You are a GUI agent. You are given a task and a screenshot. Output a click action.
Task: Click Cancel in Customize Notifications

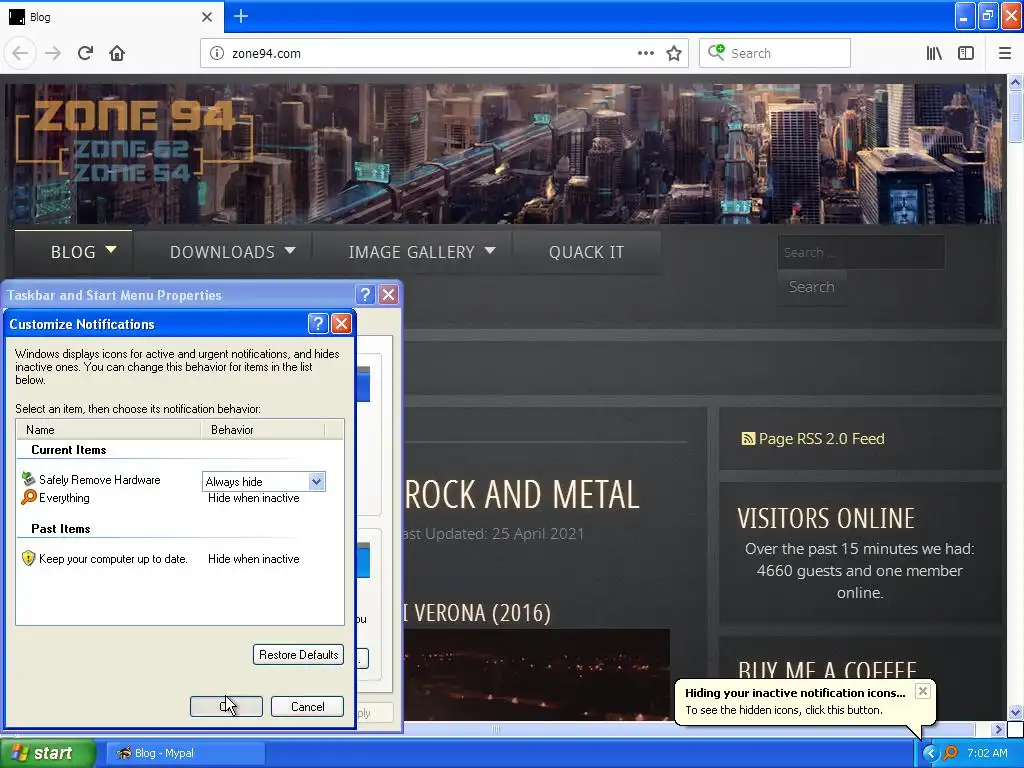(307, 707)
